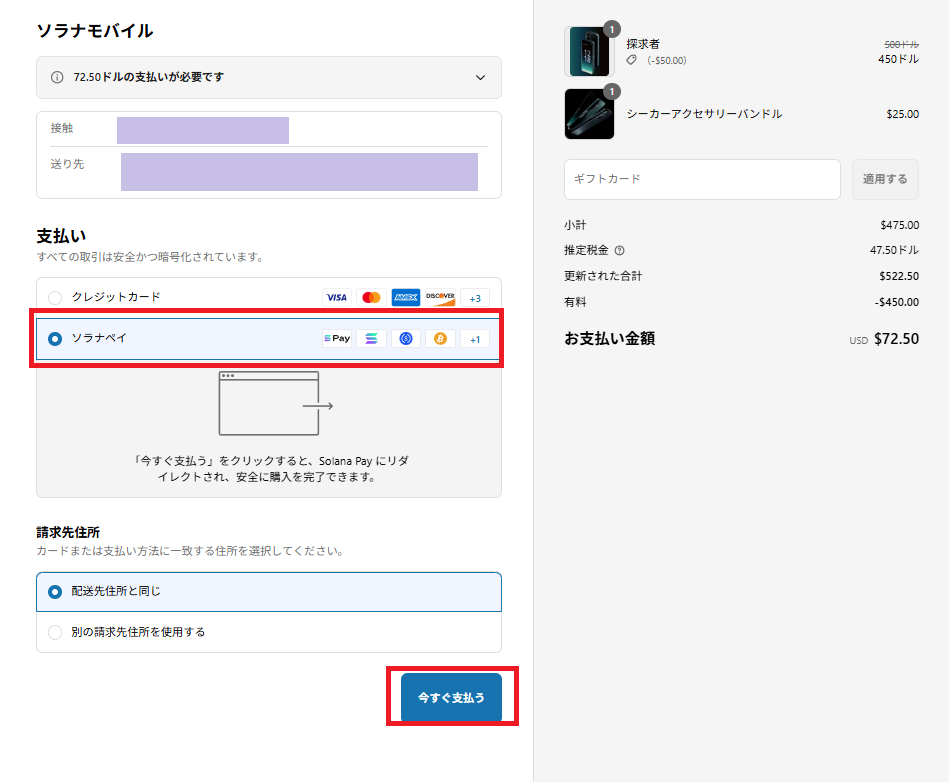This screenshot has width=949, height=782.
Task: Click the 適用する gift card button
Action: coord(885,179)
